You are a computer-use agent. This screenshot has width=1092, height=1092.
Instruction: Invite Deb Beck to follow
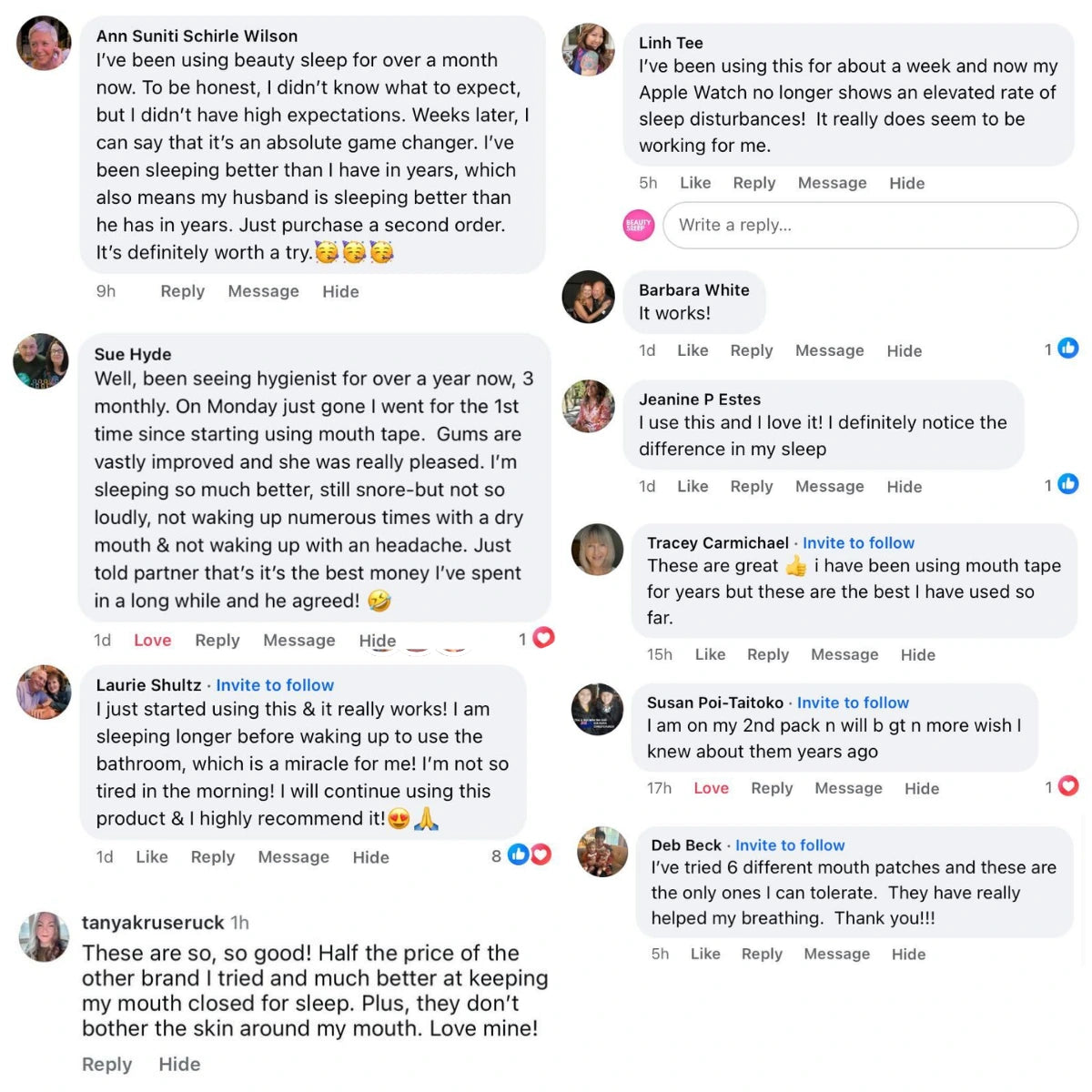coord(790,845)
